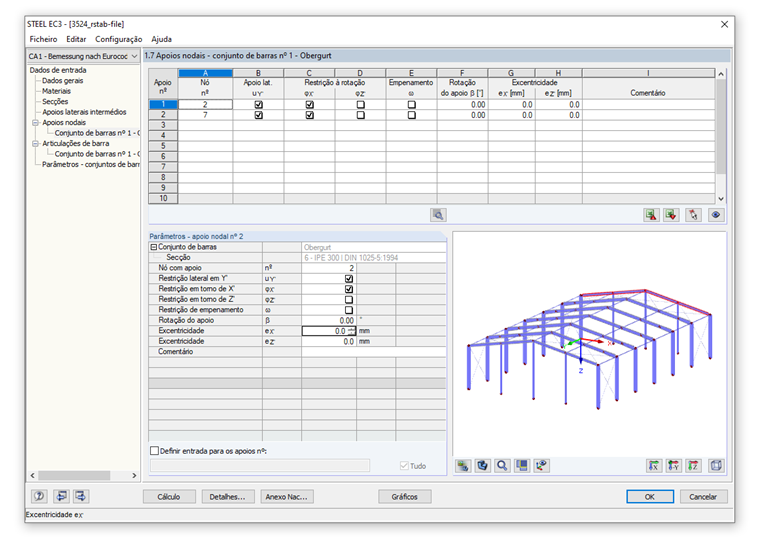This screenshot has height=542, width=760.
Task: Open the Anexo Nac... button
Action: (x=287, y=496)
